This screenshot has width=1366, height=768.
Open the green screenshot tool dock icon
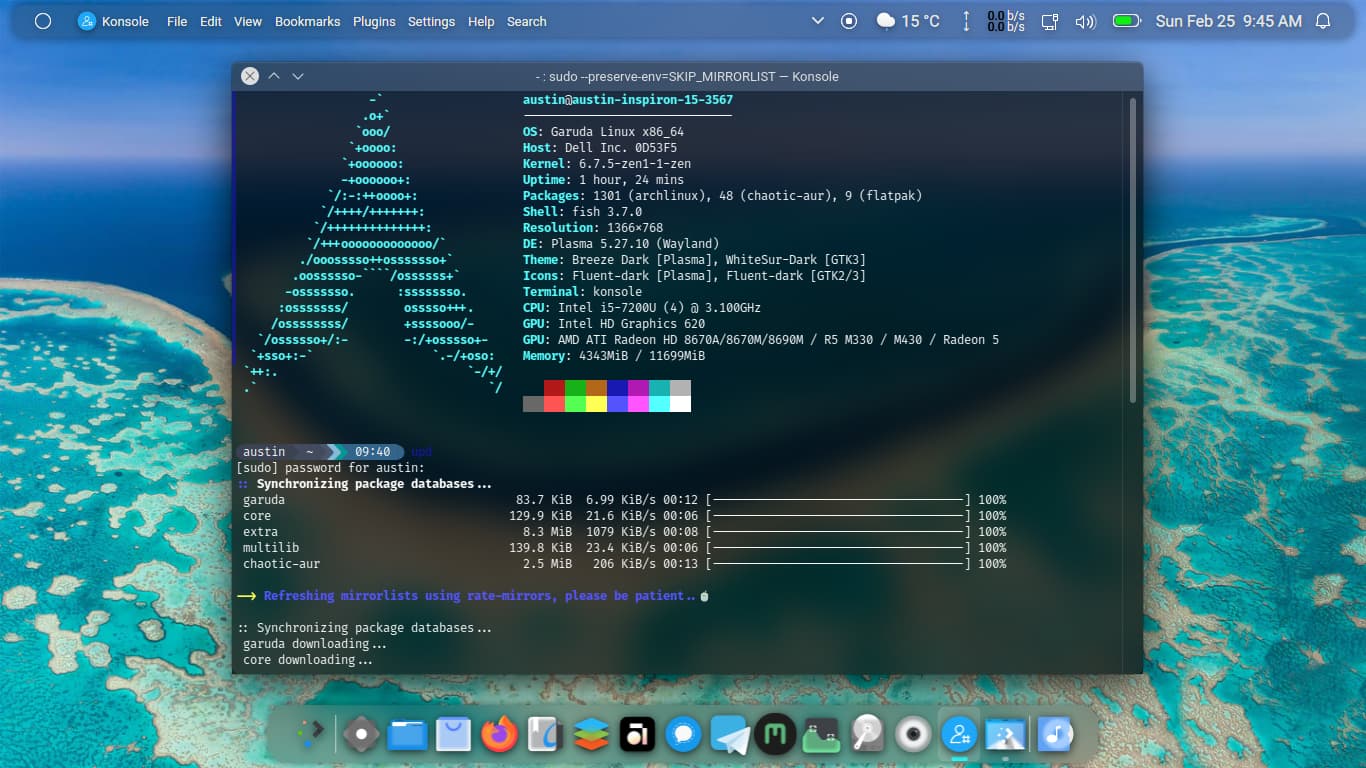(821, 735)
